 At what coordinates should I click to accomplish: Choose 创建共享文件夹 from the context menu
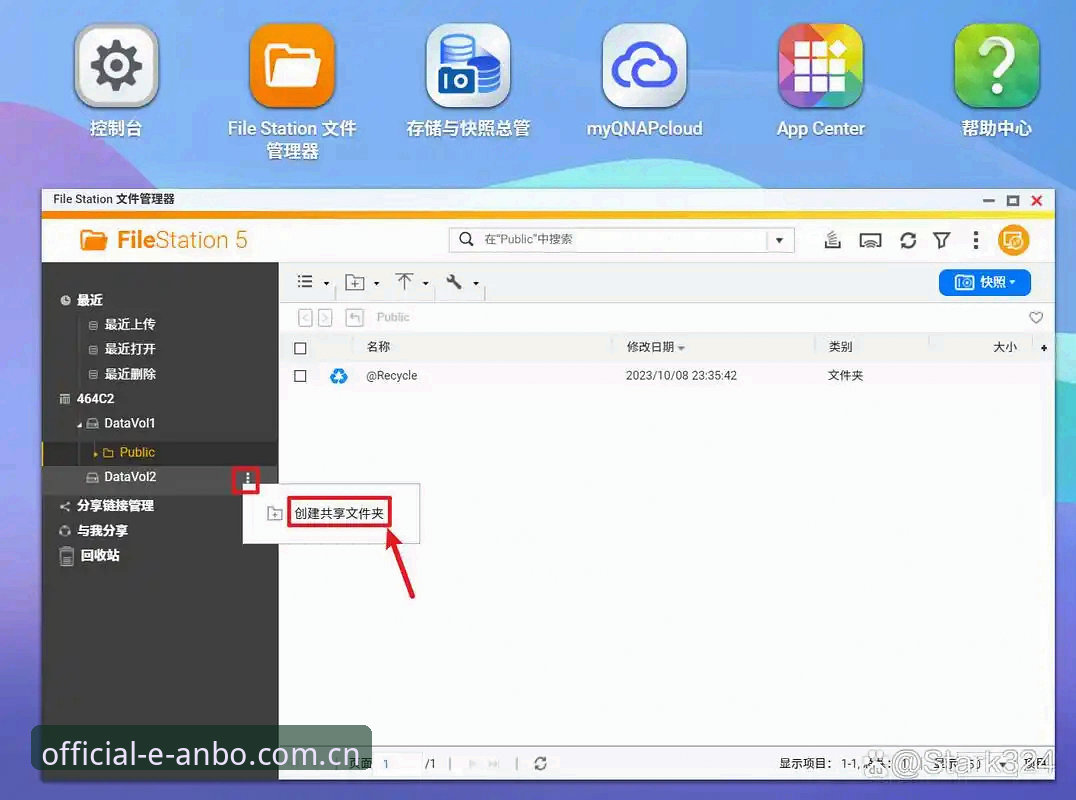click(339, 513)
